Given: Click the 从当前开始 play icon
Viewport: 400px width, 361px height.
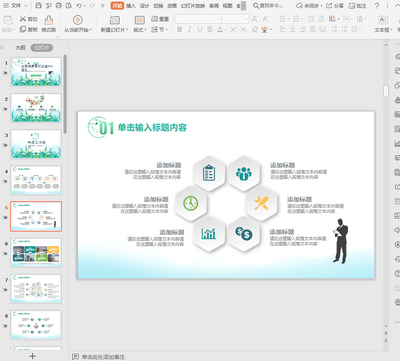Looking at the screenshot, I should pyautogui.click(x=77, y=20).
